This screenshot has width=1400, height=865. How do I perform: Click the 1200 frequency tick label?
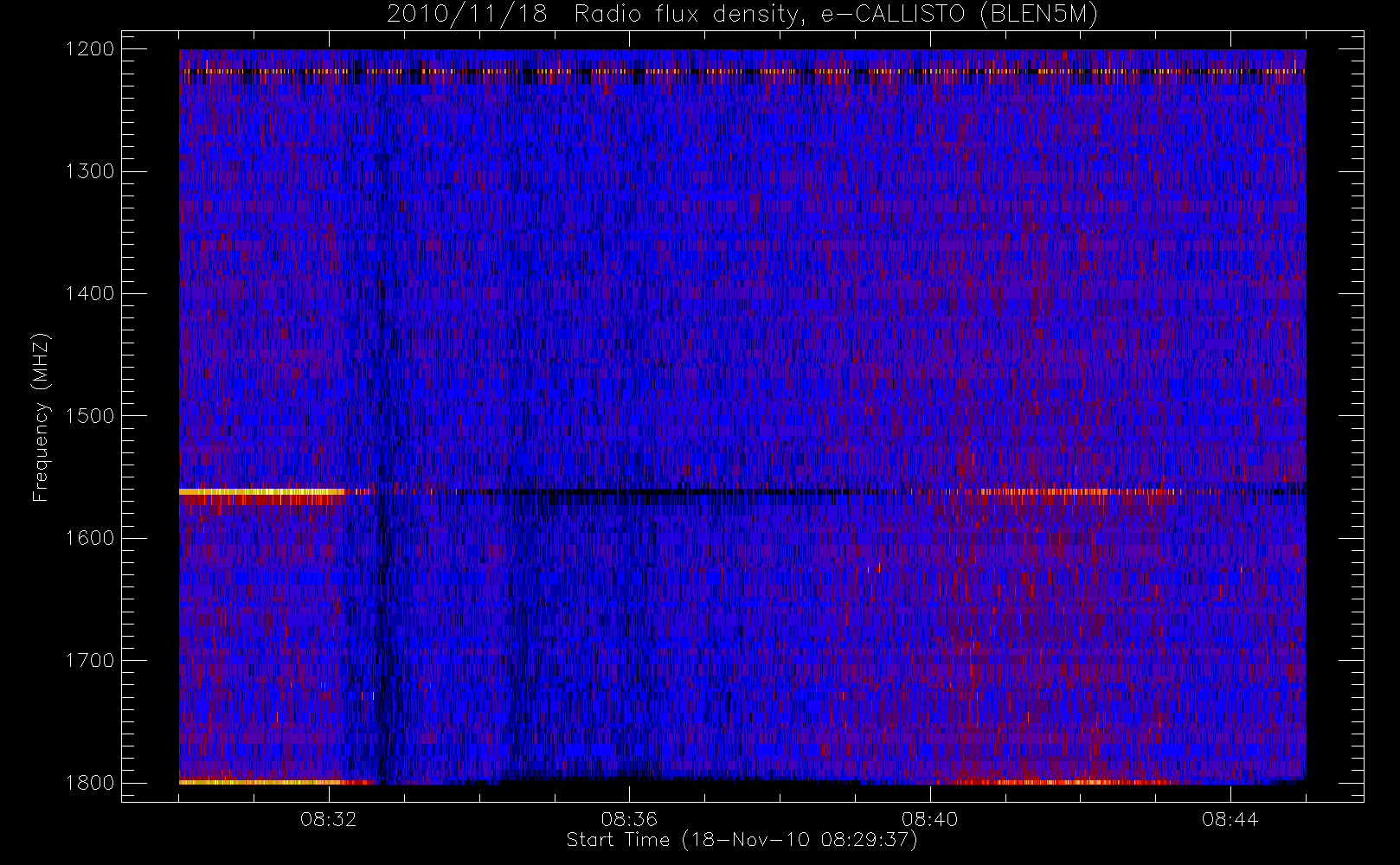(x=90, y=49)
